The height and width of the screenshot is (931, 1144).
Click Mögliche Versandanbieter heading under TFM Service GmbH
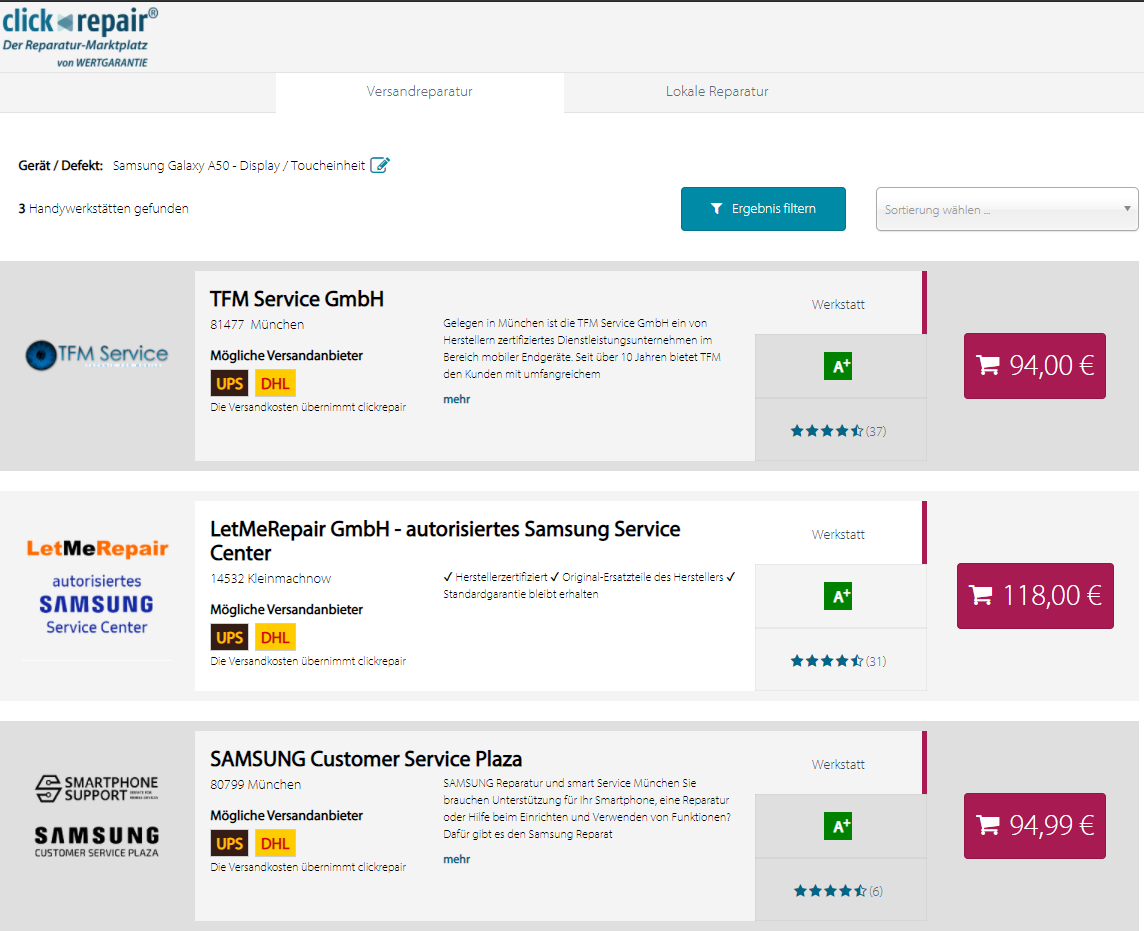[287, 356]
